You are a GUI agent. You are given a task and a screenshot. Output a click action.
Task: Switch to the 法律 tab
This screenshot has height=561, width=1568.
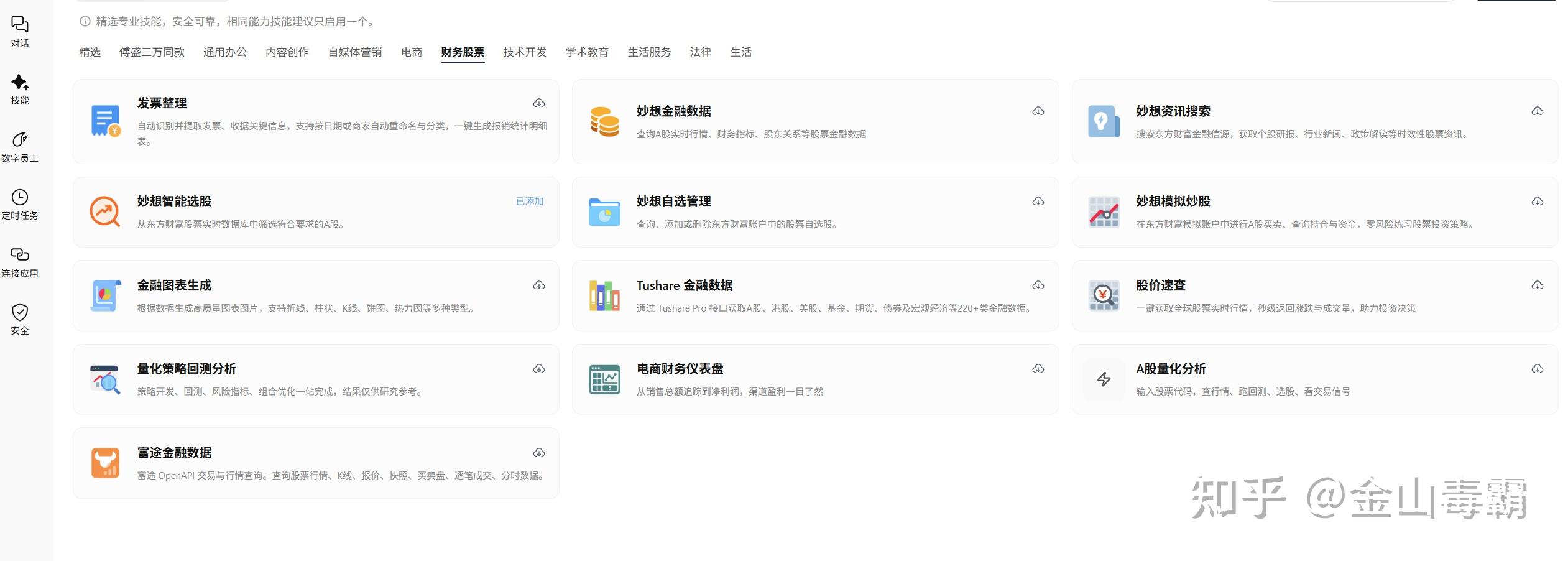click(701, 52)
